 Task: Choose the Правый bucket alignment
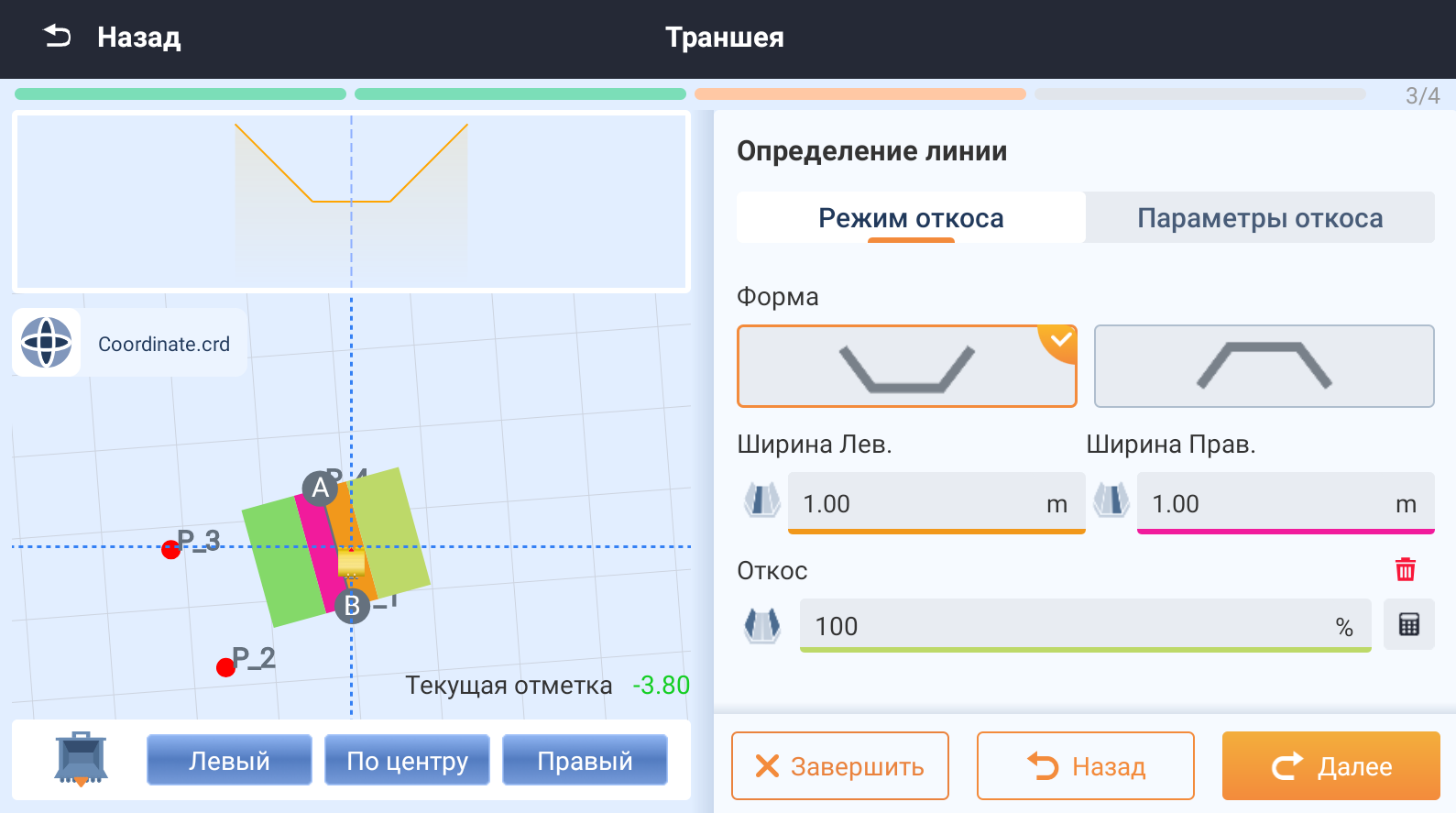point(585,761)
